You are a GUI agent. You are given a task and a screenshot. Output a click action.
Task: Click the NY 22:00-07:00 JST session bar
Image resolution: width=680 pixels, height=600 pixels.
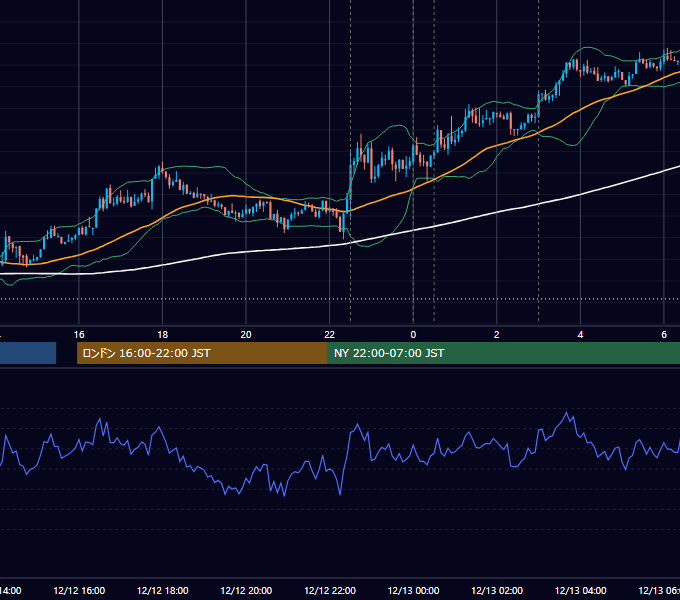point(503,353)
